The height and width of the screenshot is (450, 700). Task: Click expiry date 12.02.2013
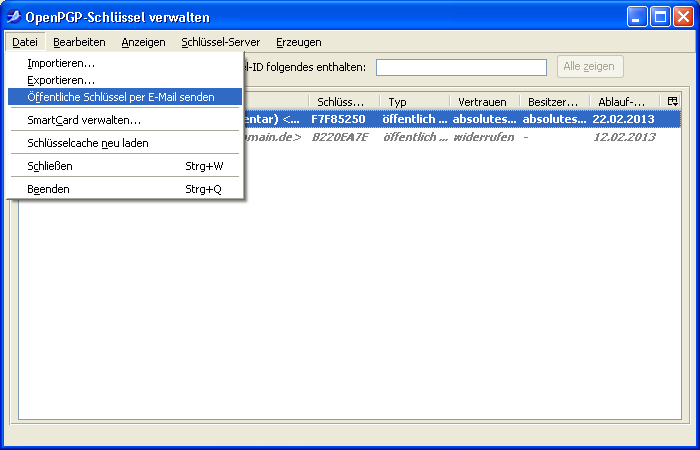[x=624, y=137]
